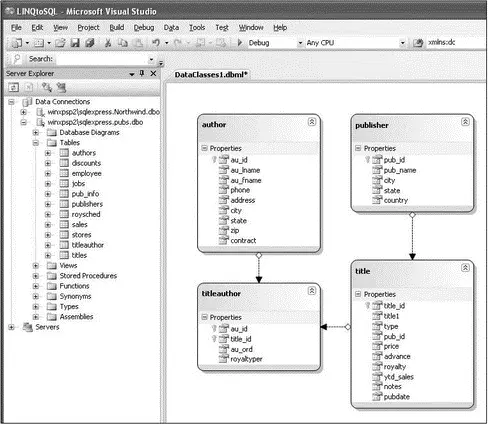This screenshot has width=488, height=425.
Task: Select the titleauthor table in Server Explorer
Action: [88, 245]
